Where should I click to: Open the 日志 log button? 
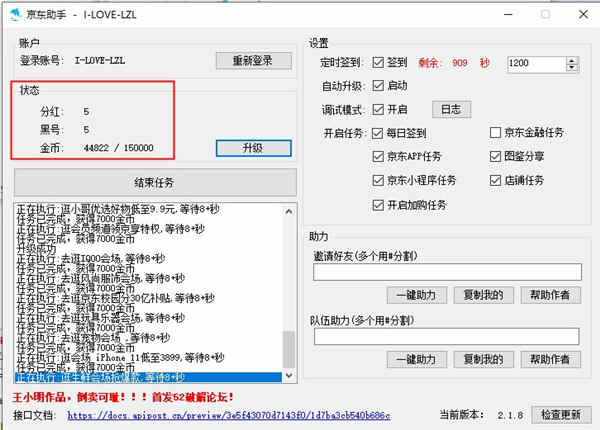pyautogui.click(x=452, y=110)
